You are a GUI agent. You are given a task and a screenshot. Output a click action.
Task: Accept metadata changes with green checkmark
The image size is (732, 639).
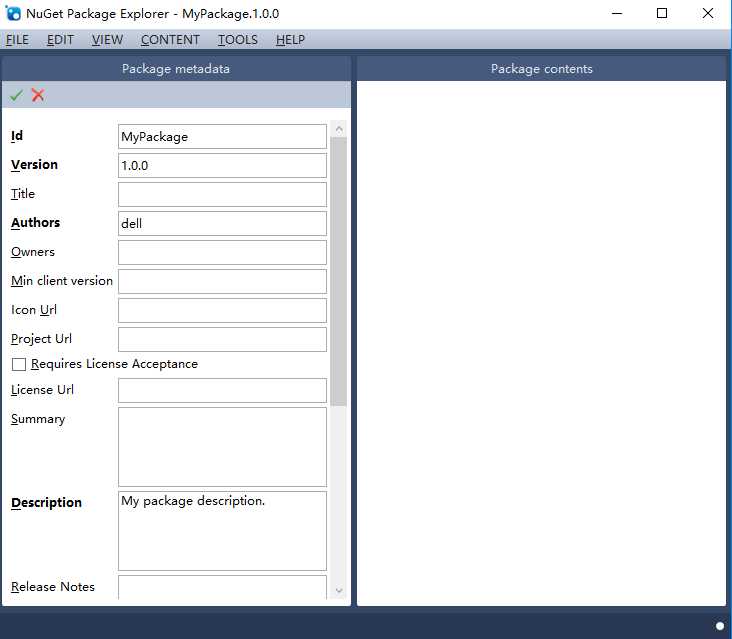pyautogui.click(x=16, y=95)
